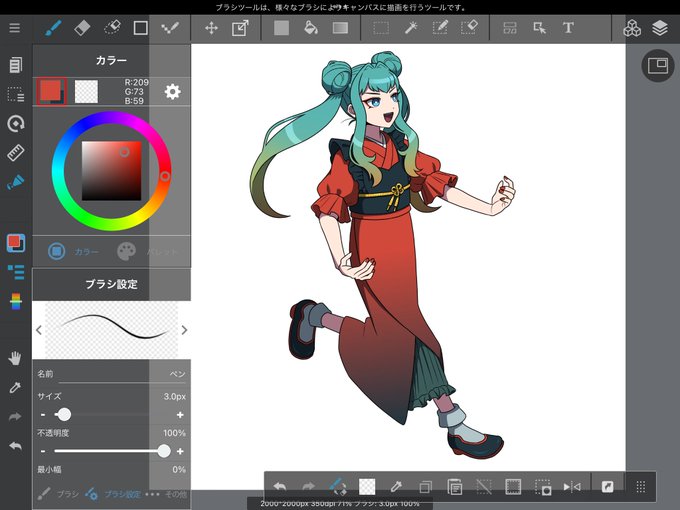
Task: Open the hamburger main menu
Action: [x=15, y=28]
